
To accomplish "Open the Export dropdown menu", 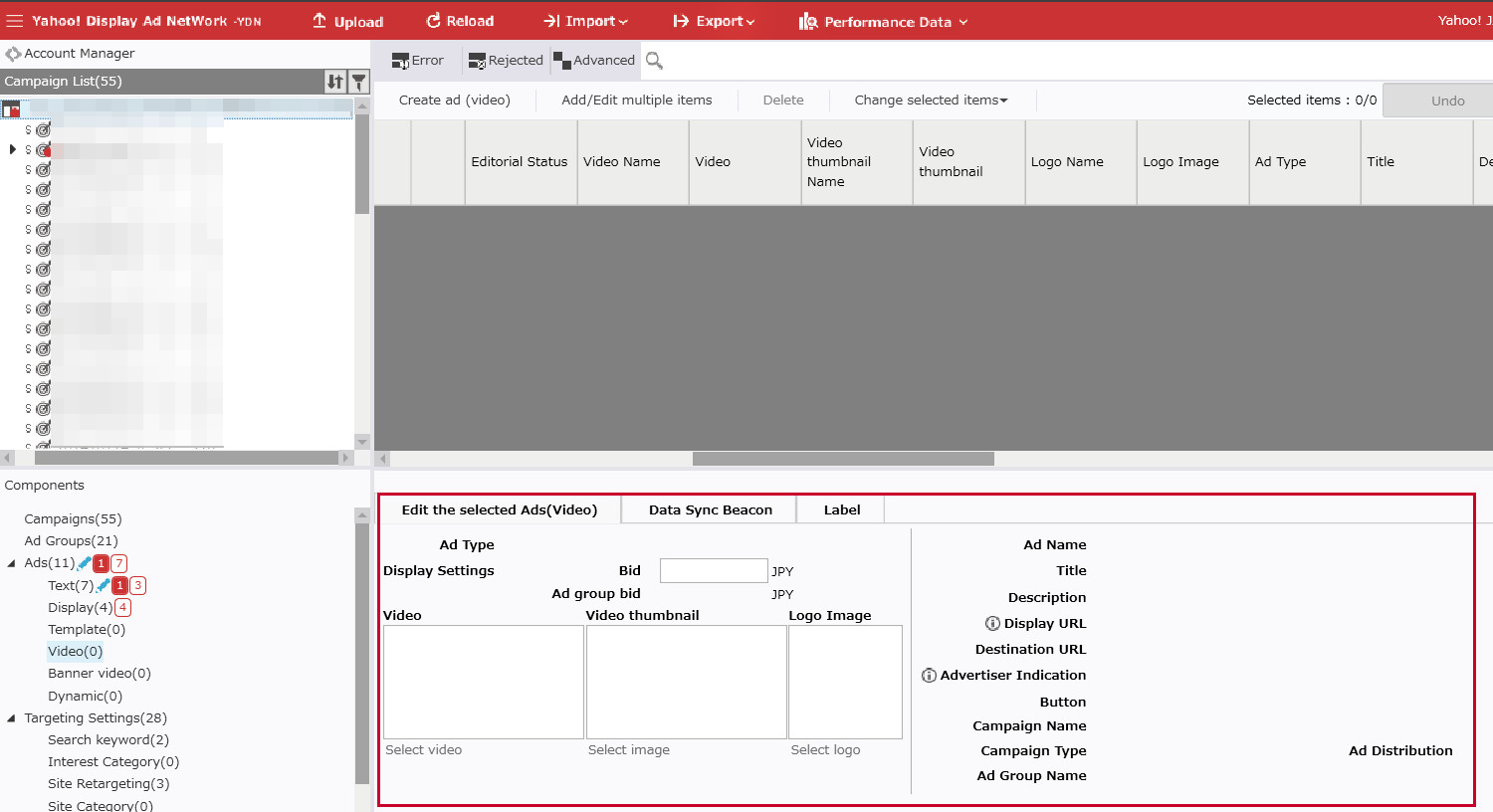I will [x=714, y=21].
